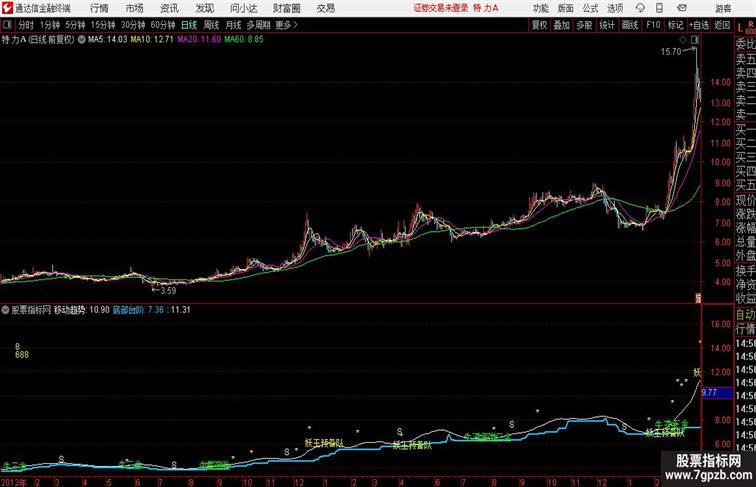
Task: Click the 9.77 blue price tag
Action: [717, 392]
